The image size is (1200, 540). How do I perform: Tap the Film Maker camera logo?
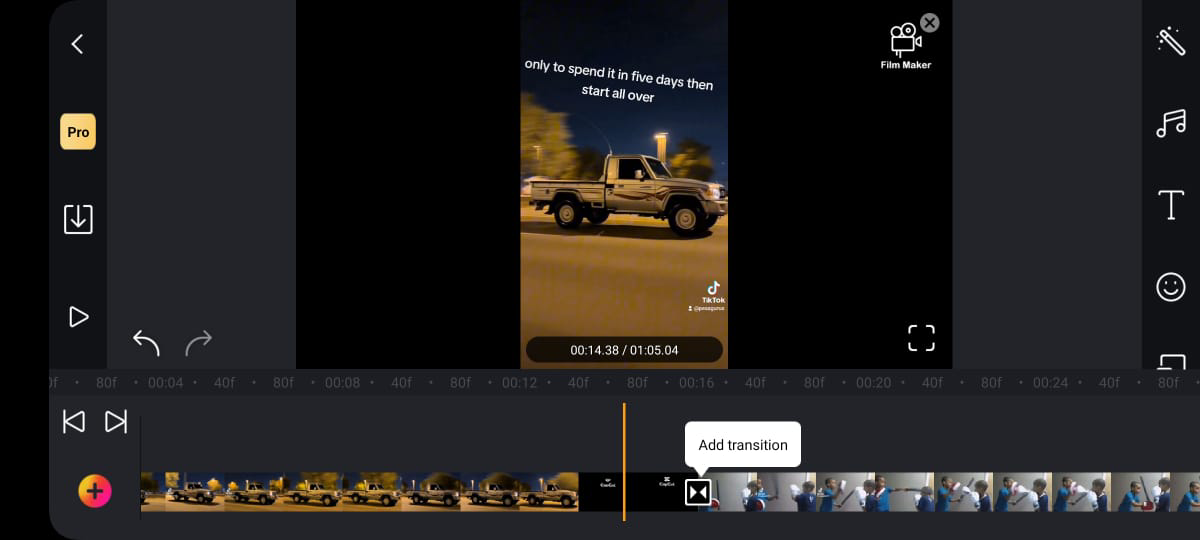click(x=905, y=46)
